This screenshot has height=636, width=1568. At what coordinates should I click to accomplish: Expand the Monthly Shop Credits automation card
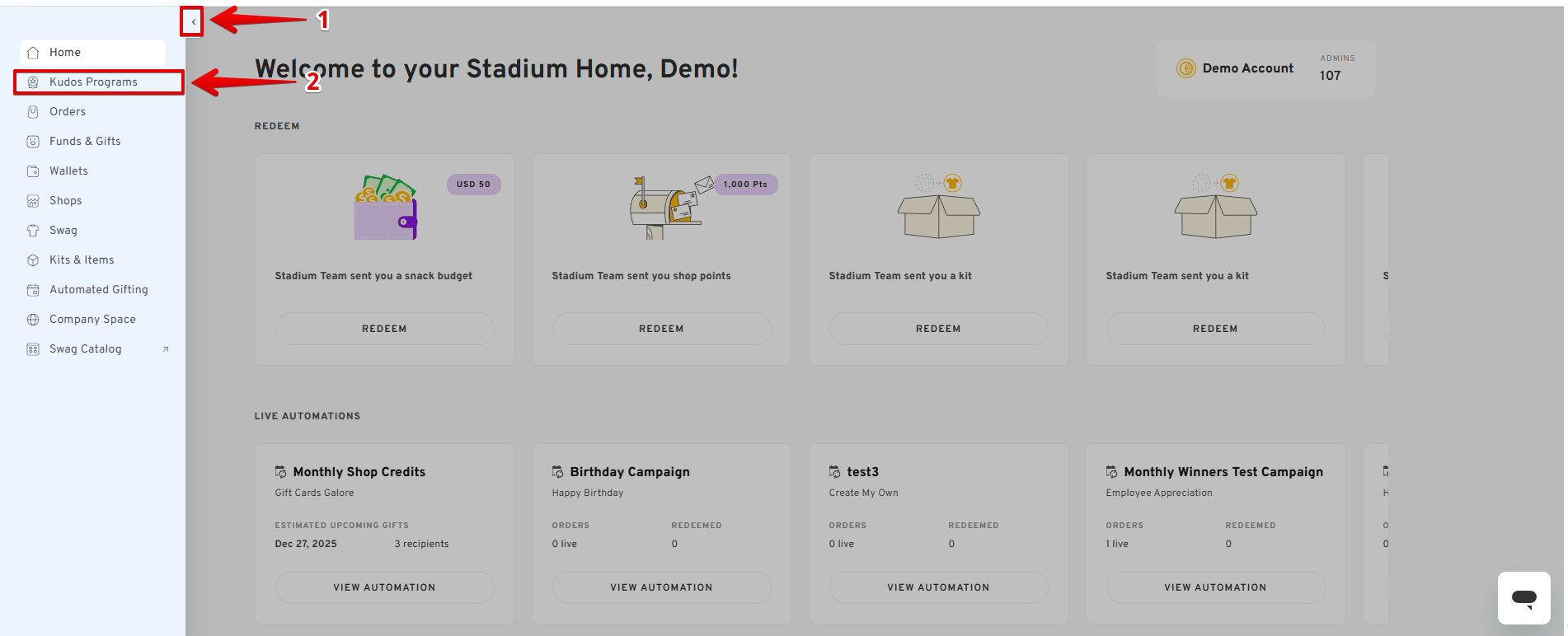click(384, 587)
